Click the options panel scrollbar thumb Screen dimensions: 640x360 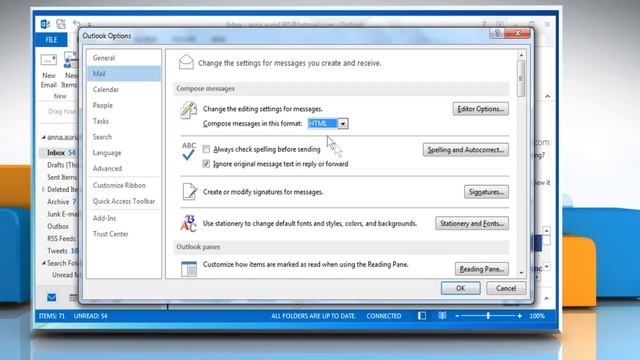click(x=521, y=79)
